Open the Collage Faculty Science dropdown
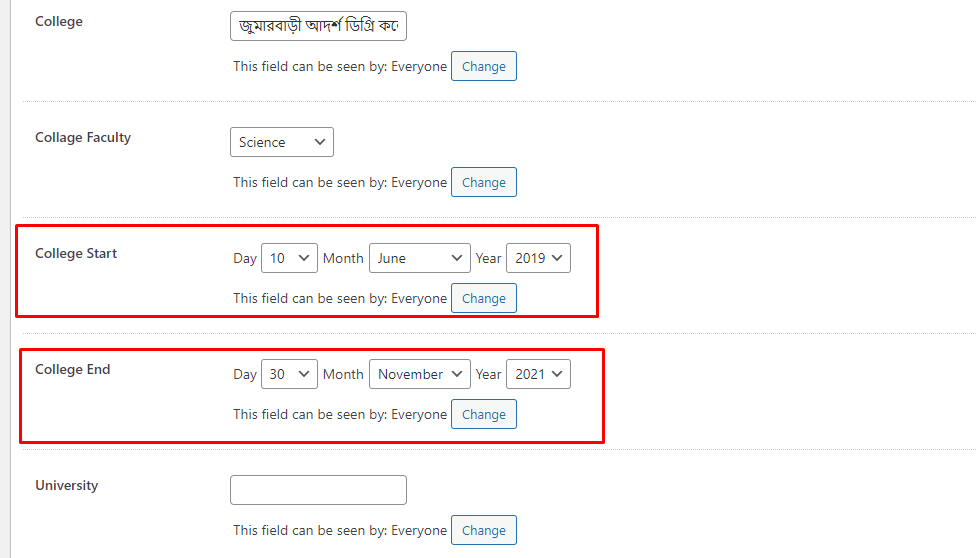Viewport: 977px width, 558px height. pyautogui.click(x=282, y=142)
